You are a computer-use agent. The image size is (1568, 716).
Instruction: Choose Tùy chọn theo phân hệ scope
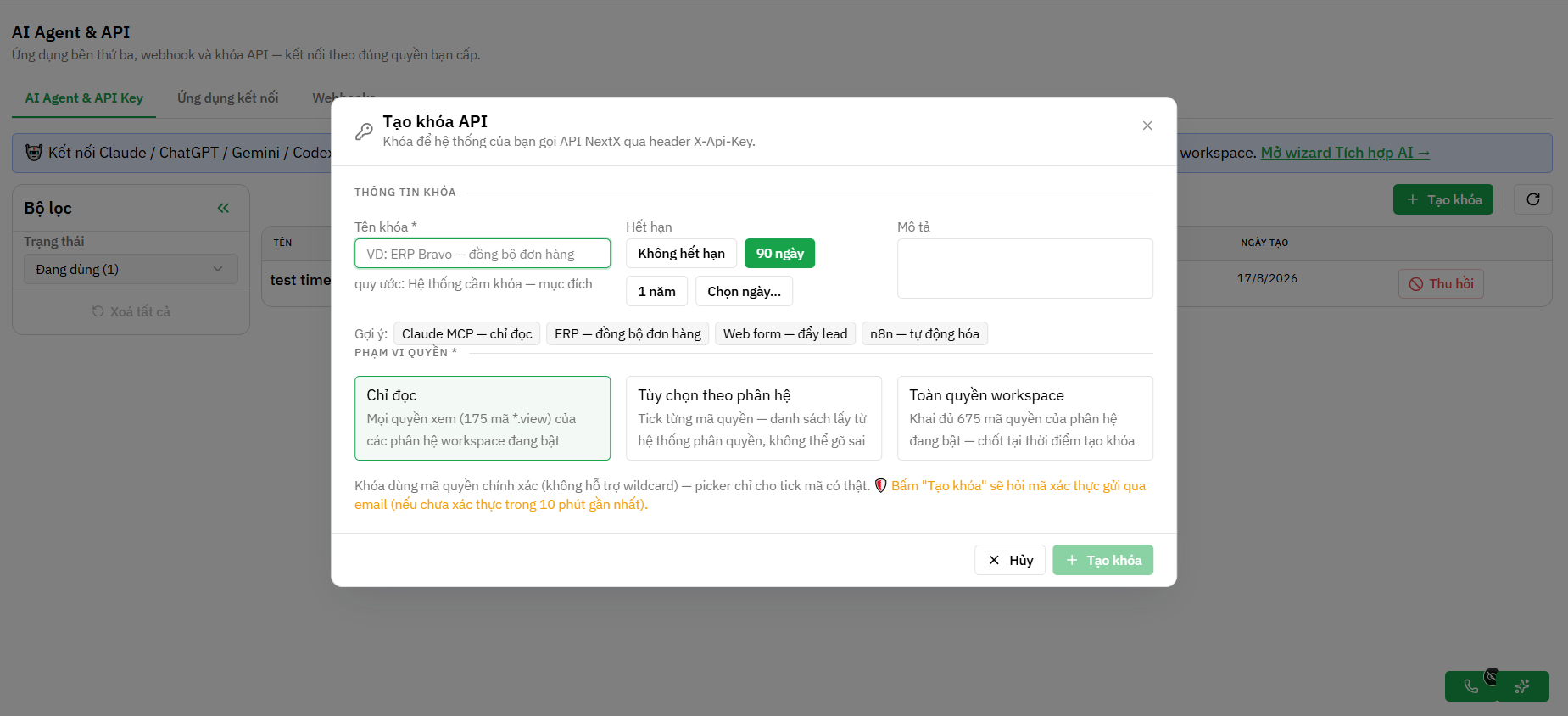tap(754, 418)
